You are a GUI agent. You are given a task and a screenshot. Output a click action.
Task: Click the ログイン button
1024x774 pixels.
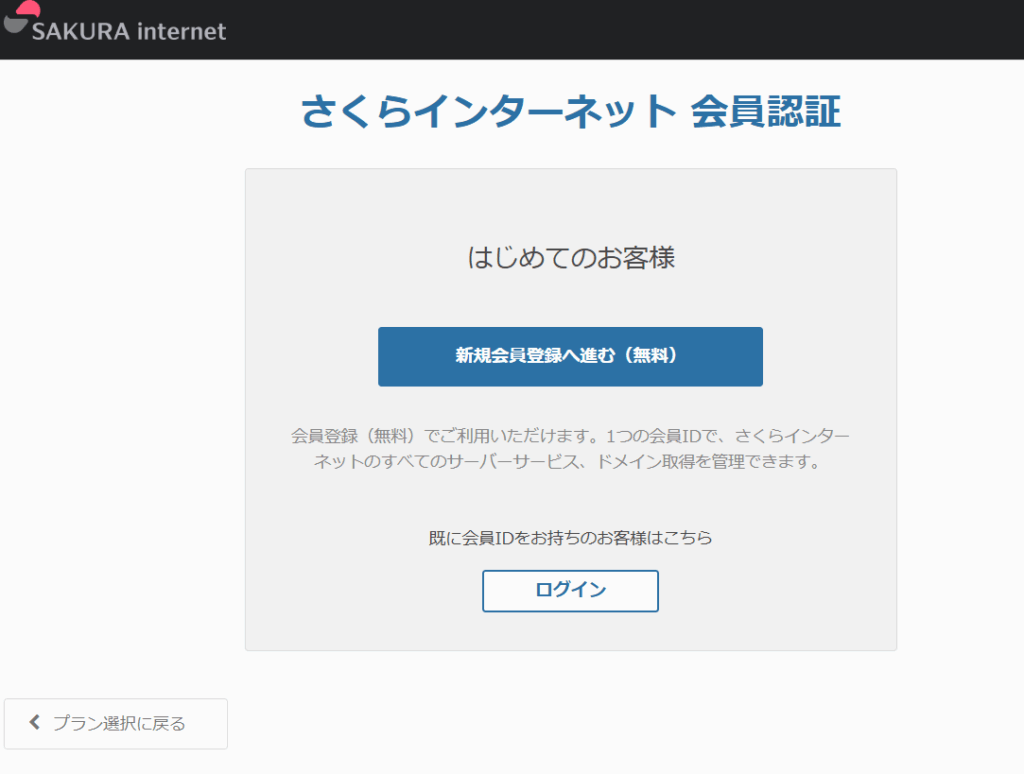pyautogui.click(x=570, y=590)
